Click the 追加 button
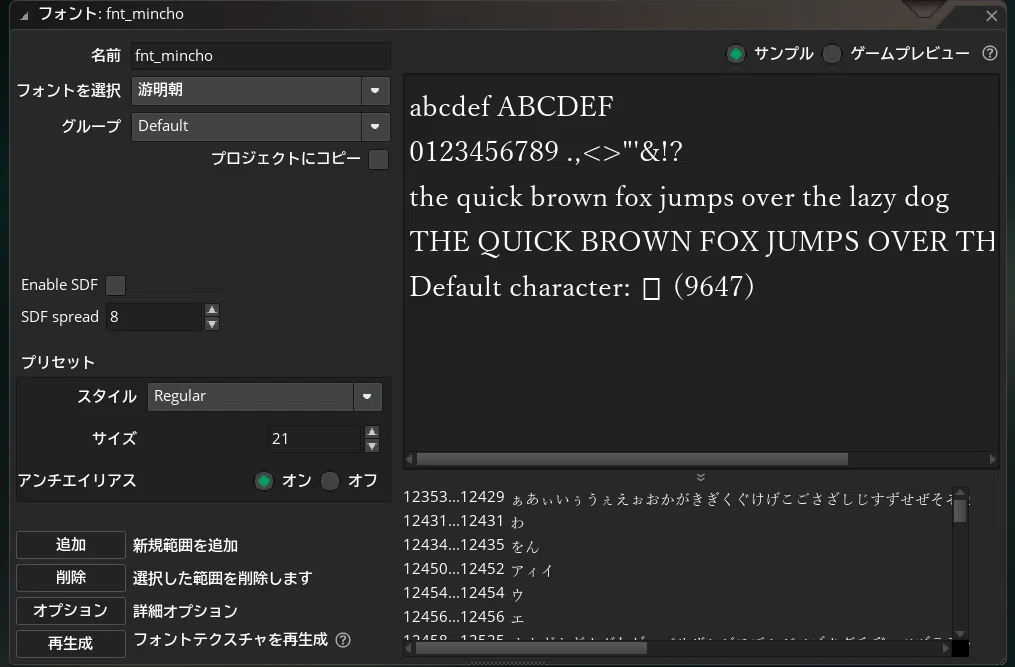The image size is (1015, 667). tap(71, 545)
